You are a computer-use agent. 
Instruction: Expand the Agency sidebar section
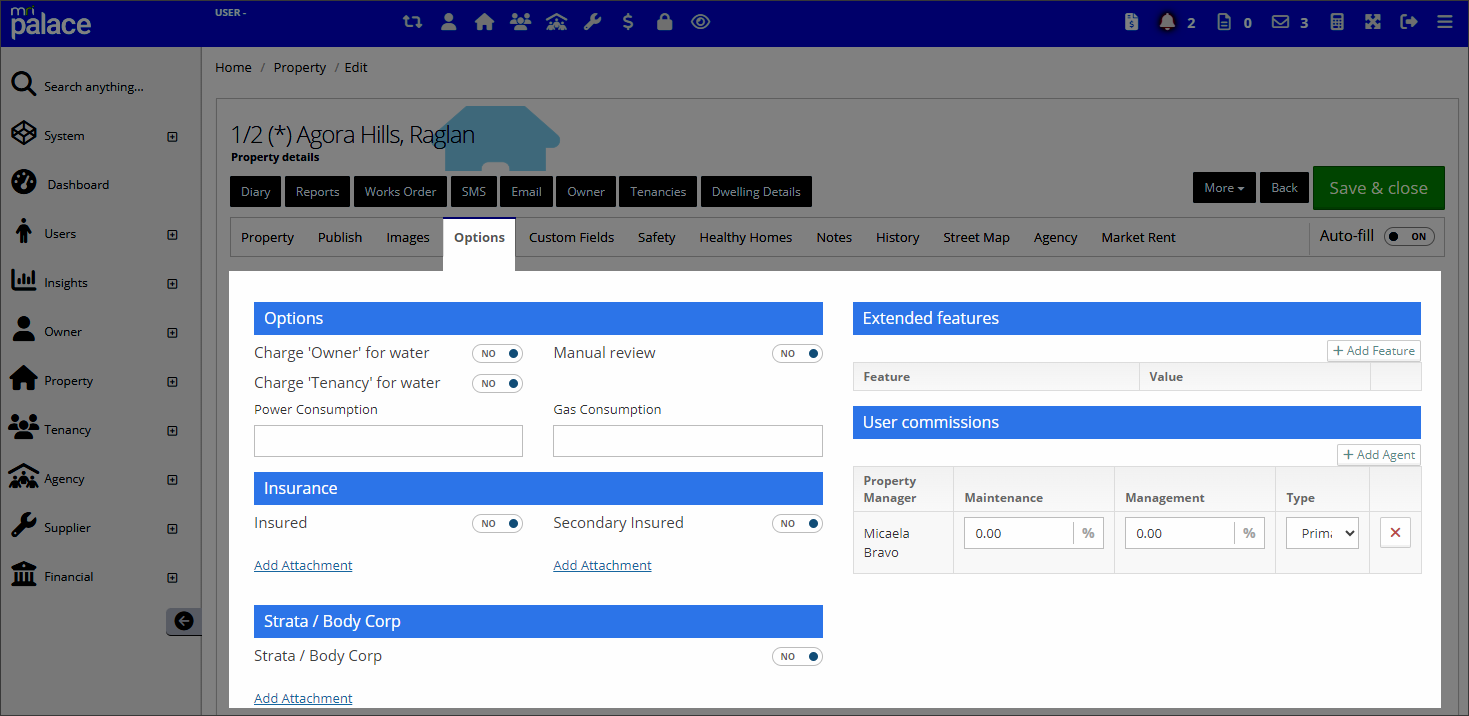pos(172,479)
